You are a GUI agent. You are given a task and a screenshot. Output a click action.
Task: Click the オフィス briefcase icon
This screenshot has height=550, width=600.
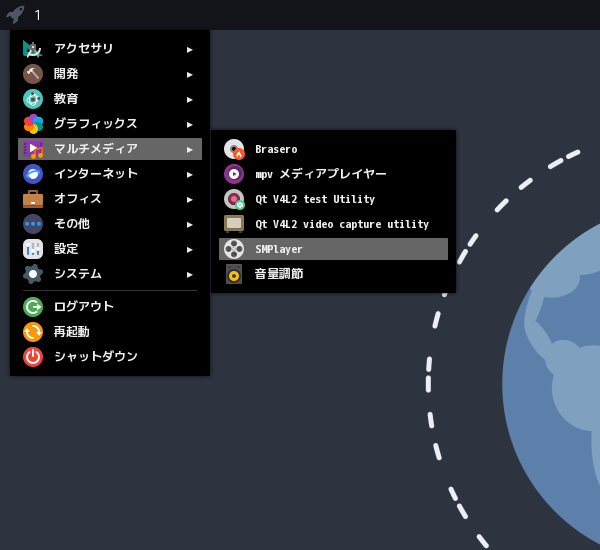coord(33,199)
